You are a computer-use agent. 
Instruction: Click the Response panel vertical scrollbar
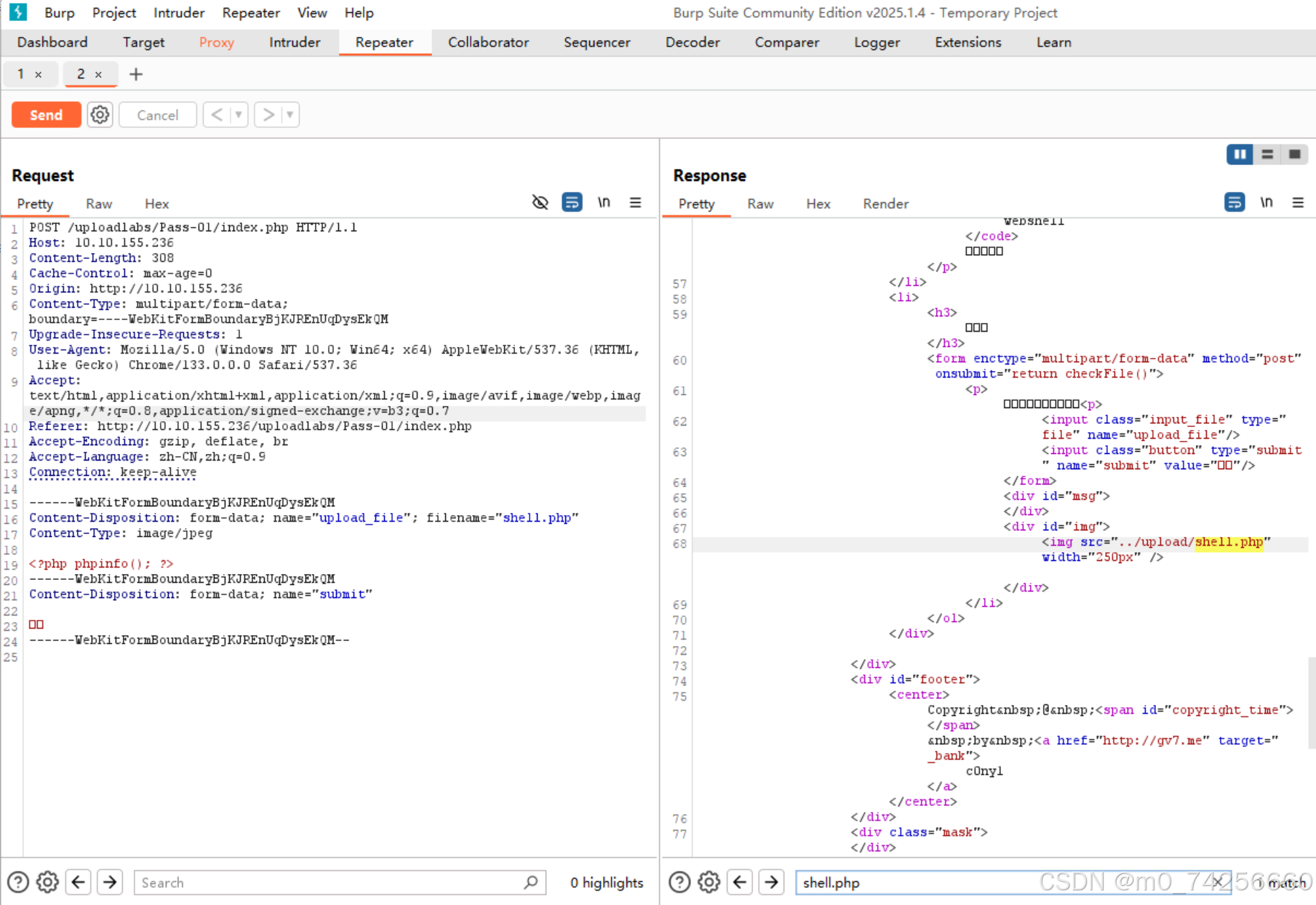point(1311,702)
